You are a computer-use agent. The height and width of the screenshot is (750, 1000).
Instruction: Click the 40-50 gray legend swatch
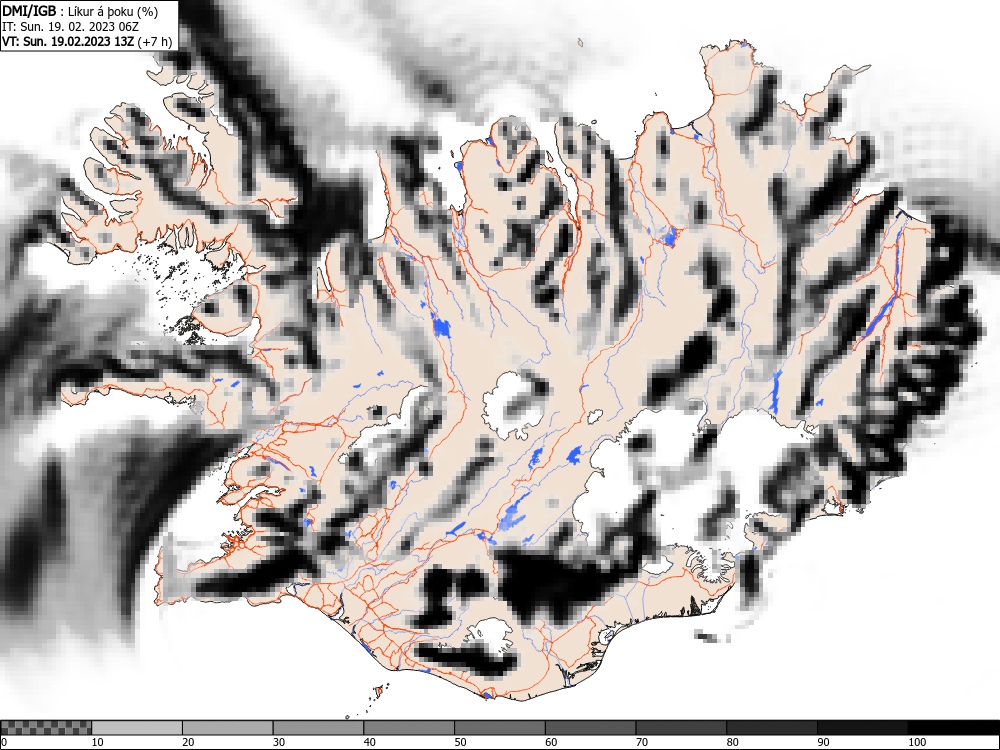409,728
